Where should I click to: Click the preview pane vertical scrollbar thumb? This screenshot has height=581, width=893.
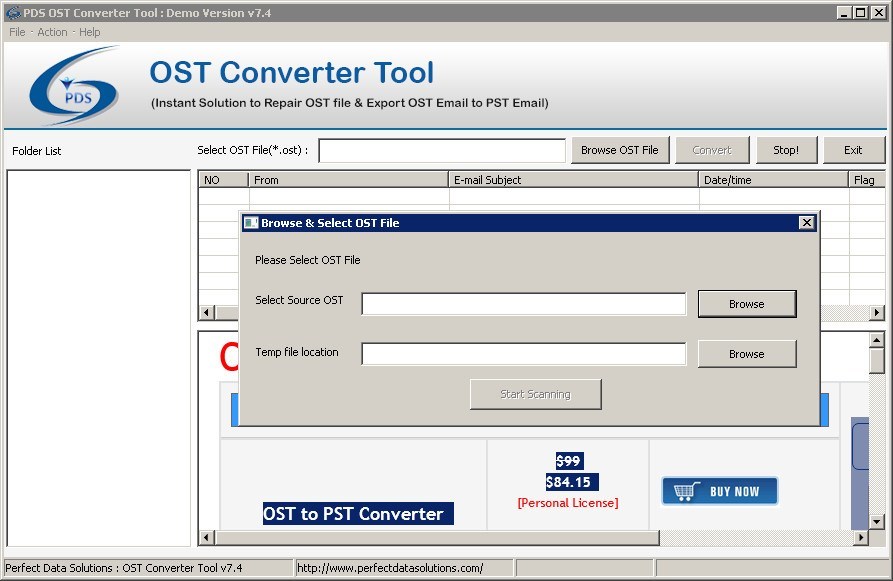[x=877, y=361]
